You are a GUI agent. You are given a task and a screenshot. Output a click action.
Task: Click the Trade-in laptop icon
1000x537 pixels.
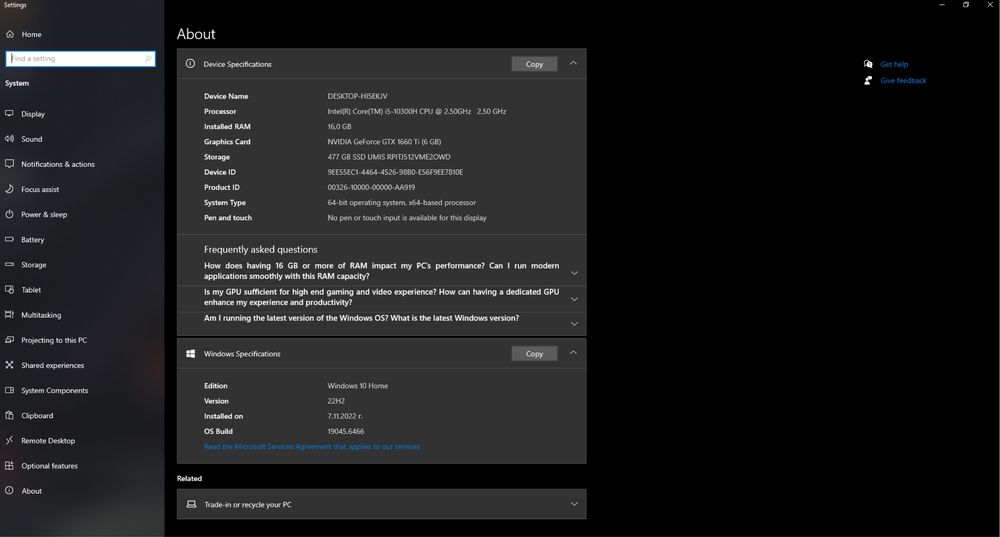(x=191, y=504)
